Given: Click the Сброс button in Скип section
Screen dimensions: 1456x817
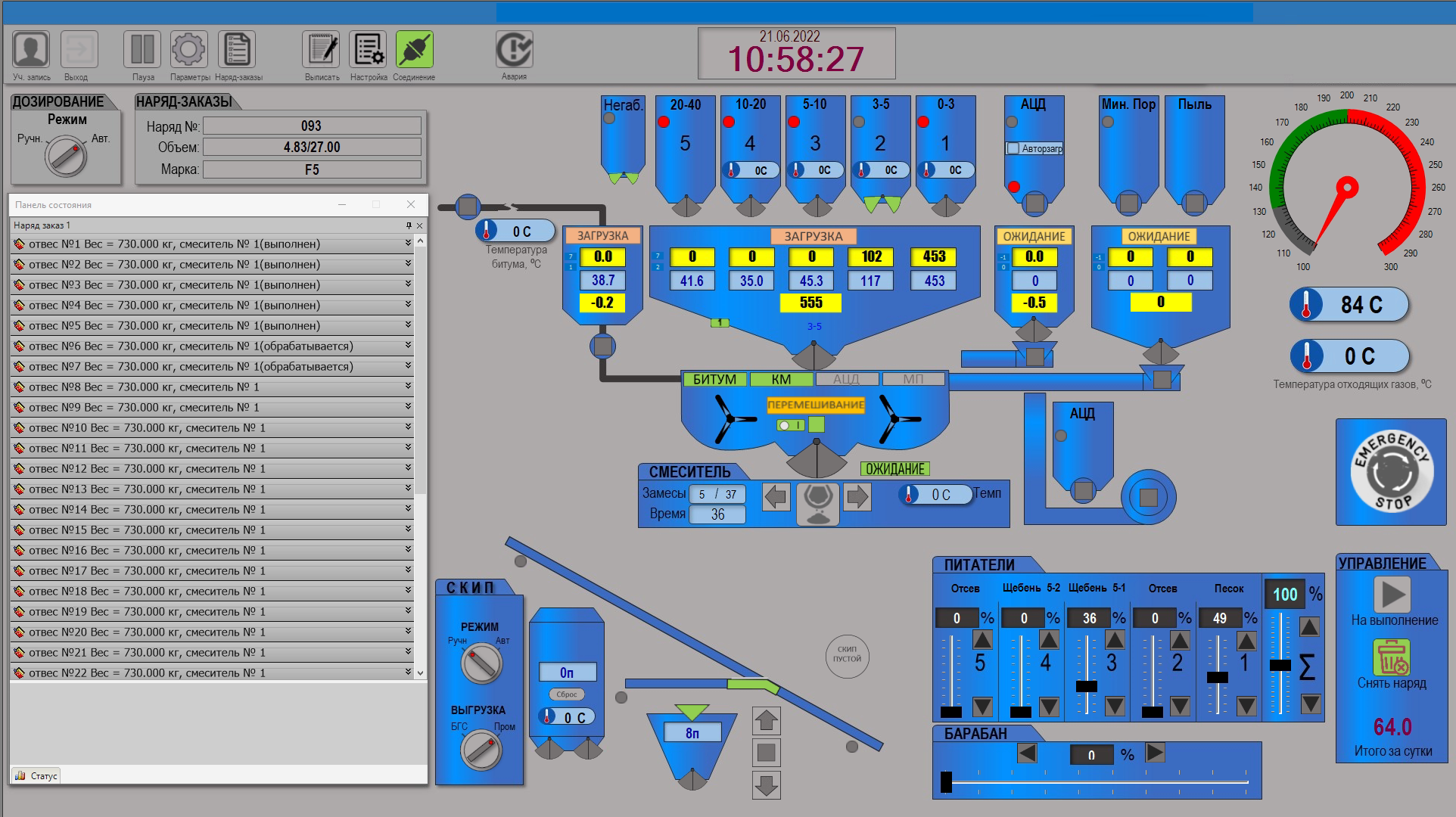Looking at the screenshot, I should tap(566, 694).
